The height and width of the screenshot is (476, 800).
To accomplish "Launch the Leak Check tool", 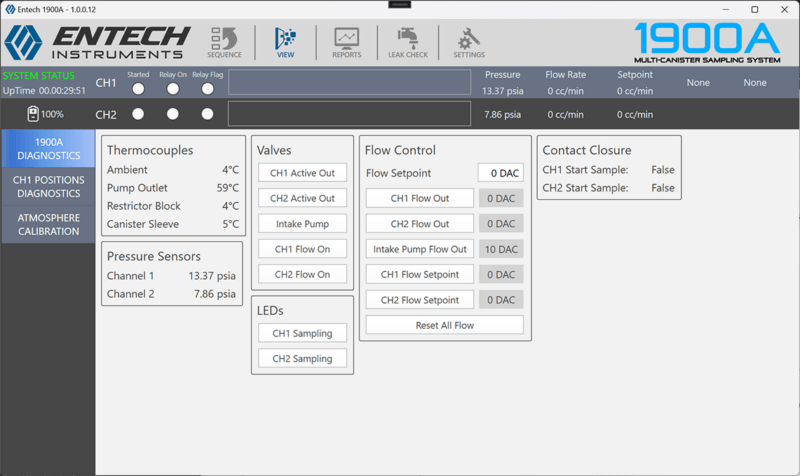I will (408, 41).
